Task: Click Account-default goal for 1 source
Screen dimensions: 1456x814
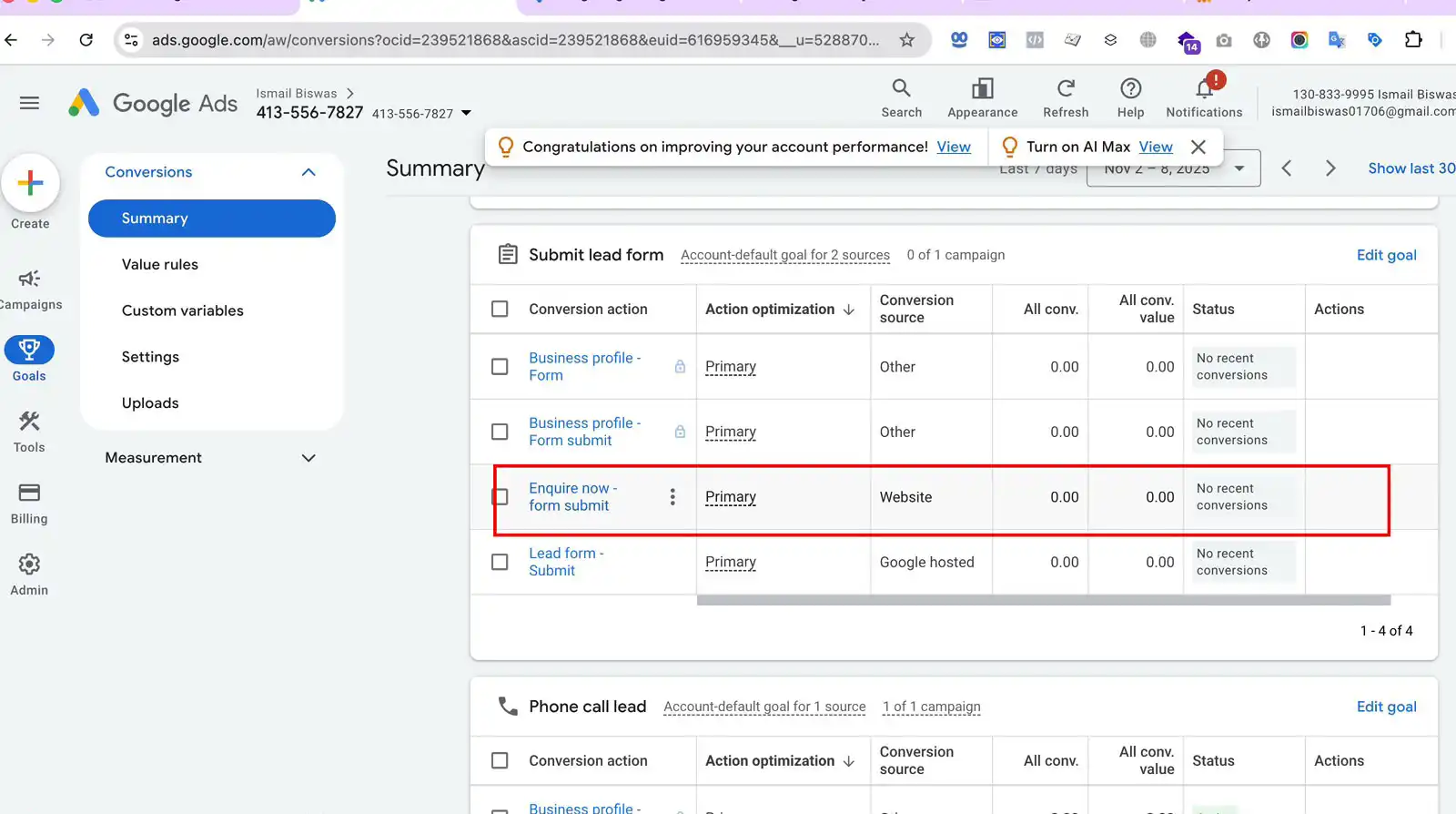Action: click(x=764, y=707)
